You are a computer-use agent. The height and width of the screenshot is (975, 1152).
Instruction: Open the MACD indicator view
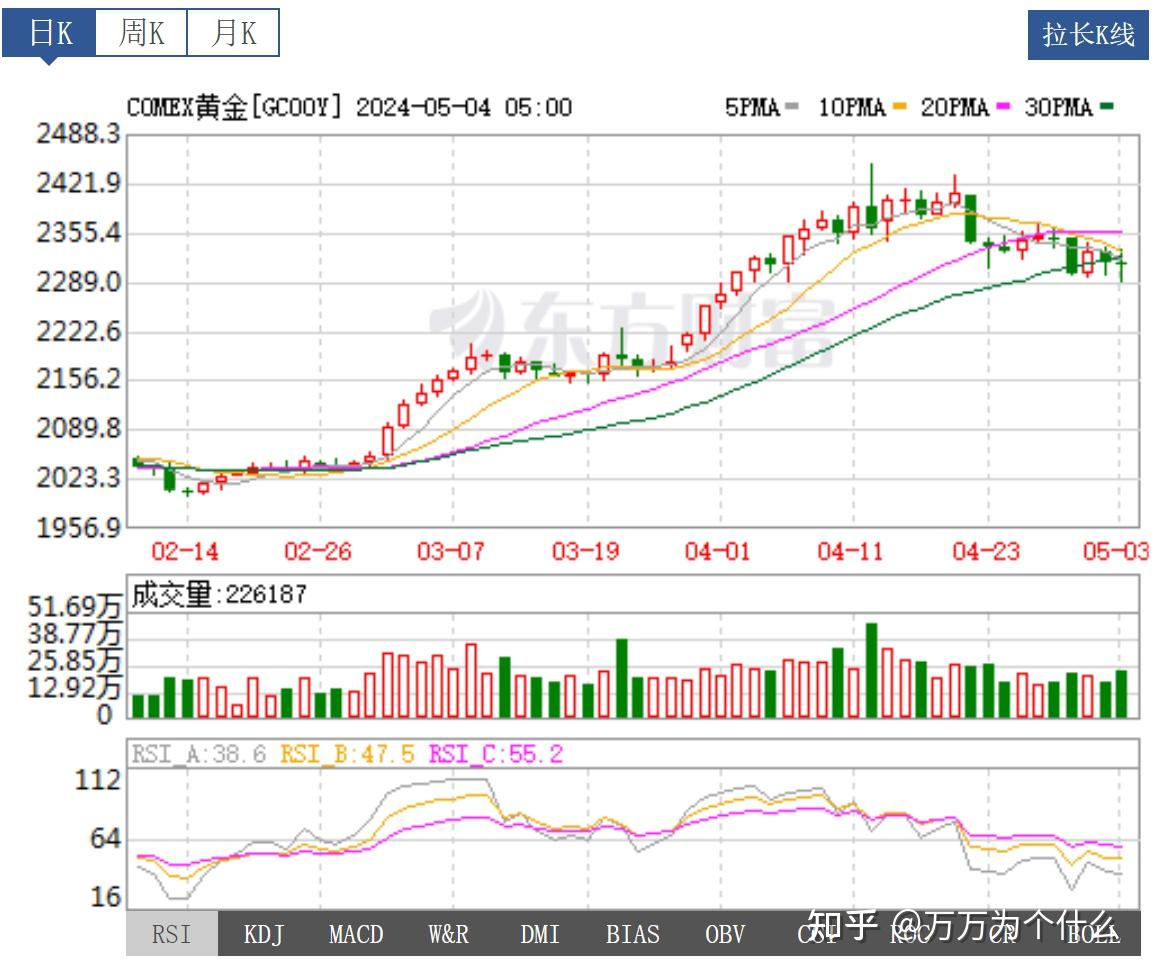tap(356, 935)
